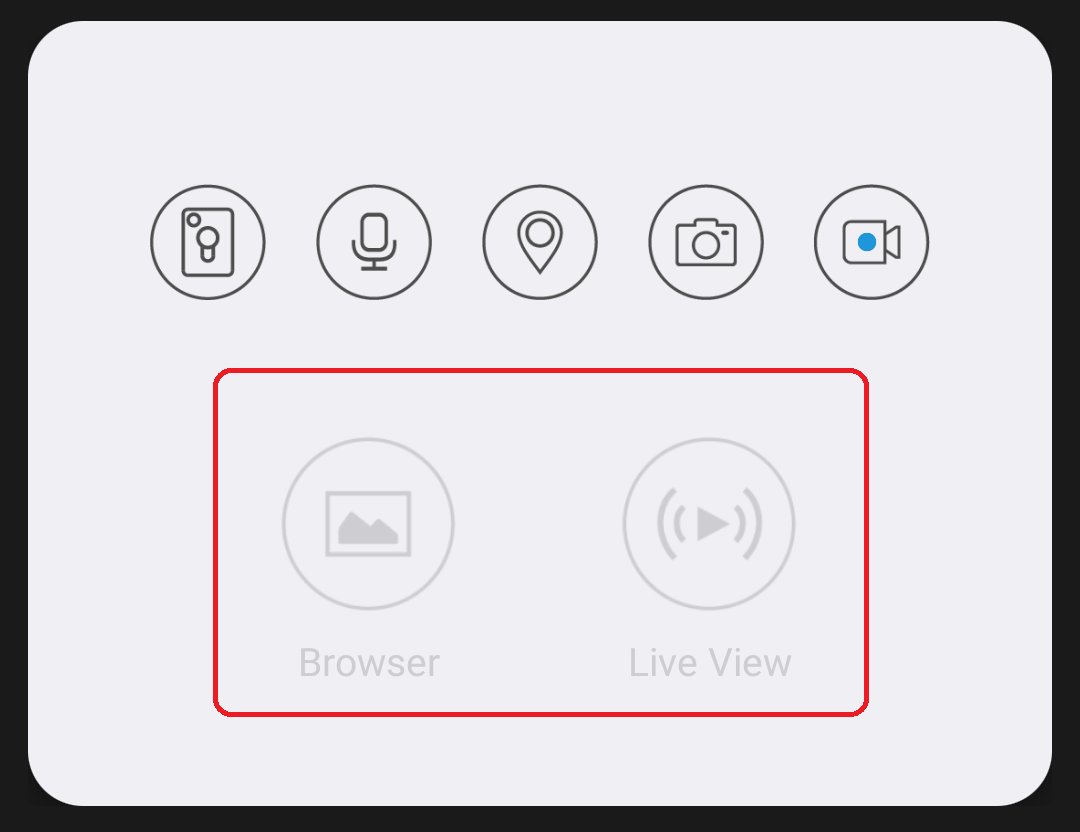
Task: Mute audio via the mic circle button
Action: [374, 242]
